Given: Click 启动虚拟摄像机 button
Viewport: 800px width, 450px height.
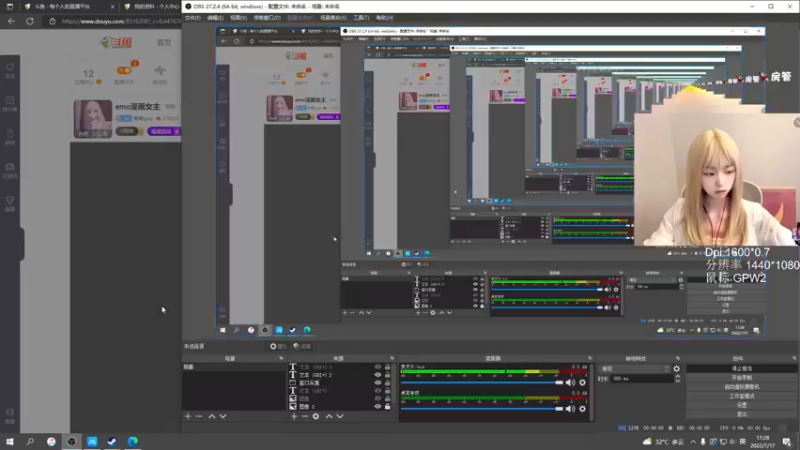Looking at the screenshot, I should click(x=741, y=387).
